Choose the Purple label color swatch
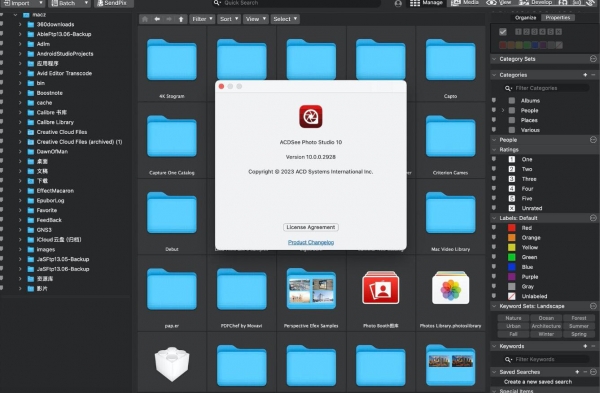Viewport: 600px width, 393px height. (512, 277)
